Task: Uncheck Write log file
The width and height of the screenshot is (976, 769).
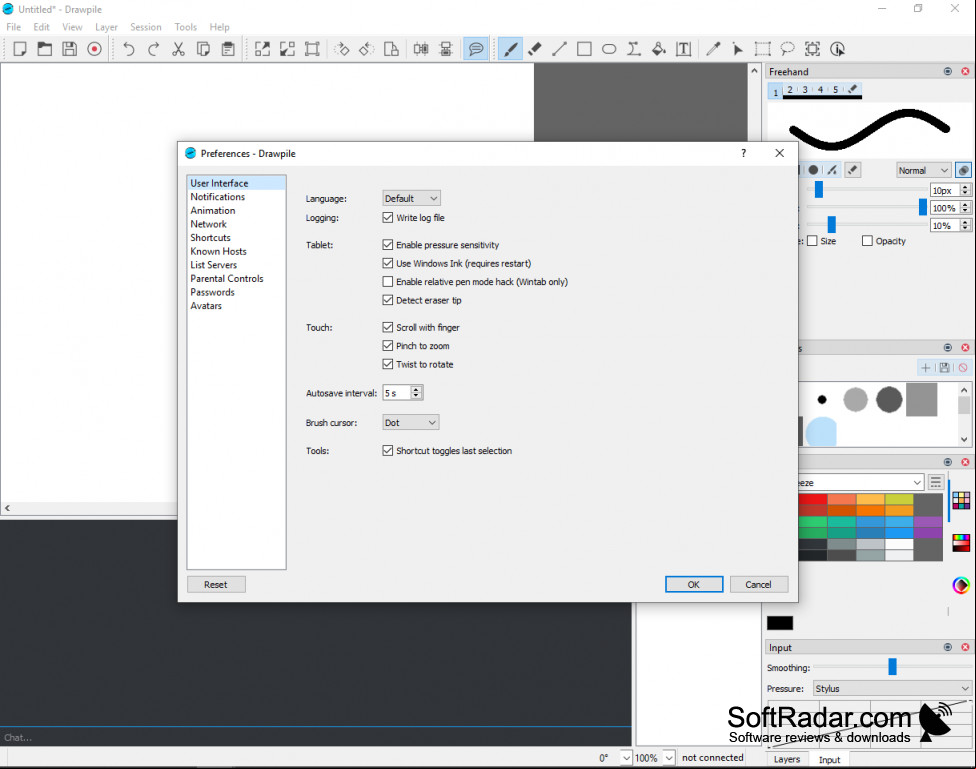Action: pyautogui.click(x=388, y=217)
